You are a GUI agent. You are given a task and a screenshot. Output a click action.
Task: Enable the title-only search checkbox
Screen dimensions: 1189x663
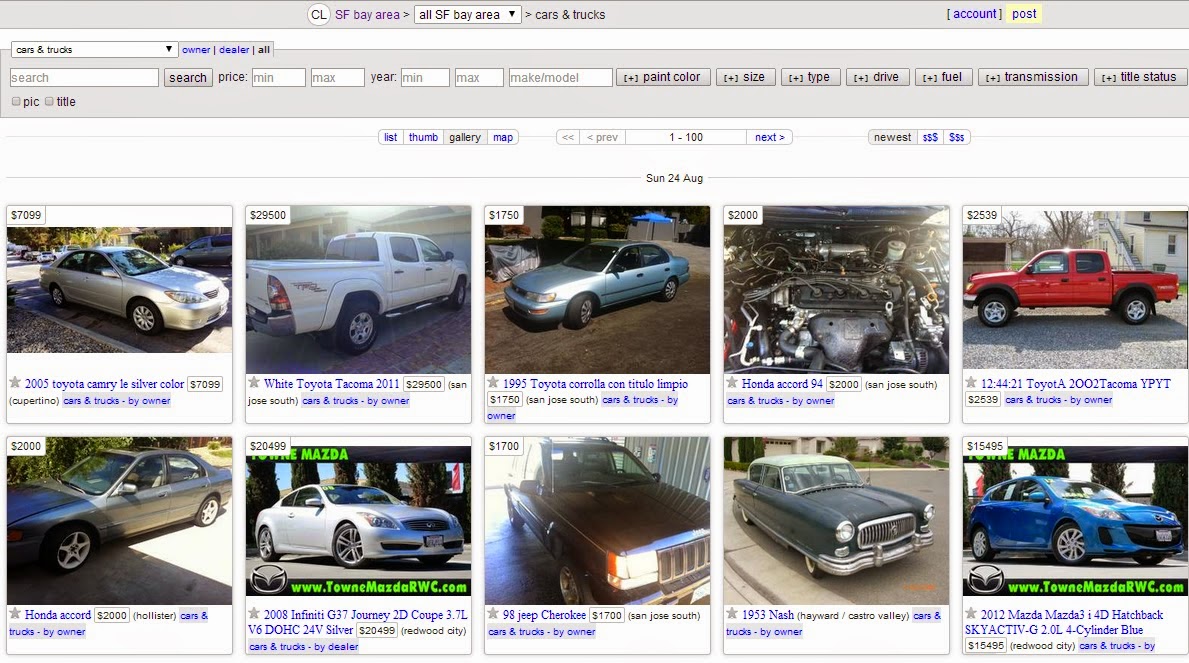click(49, 101)
